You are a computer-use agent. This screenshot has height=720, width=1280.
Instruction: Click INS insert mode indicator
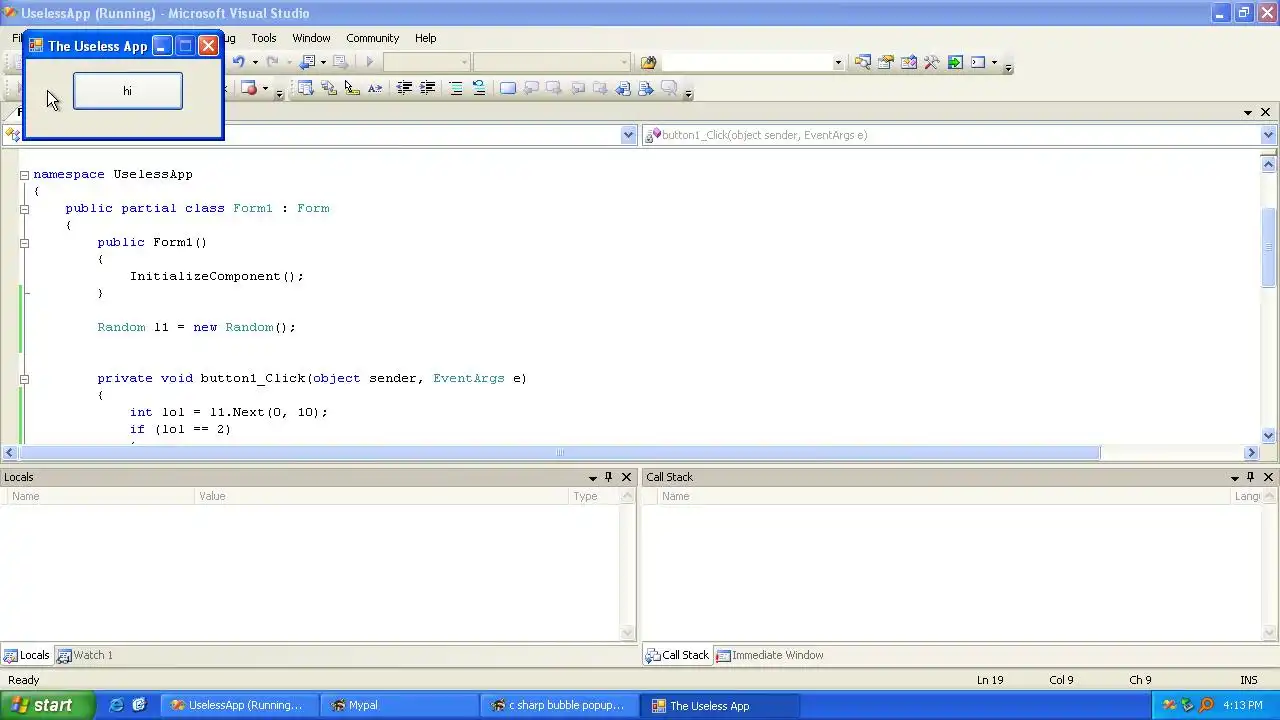click(x=1248, y=680)
